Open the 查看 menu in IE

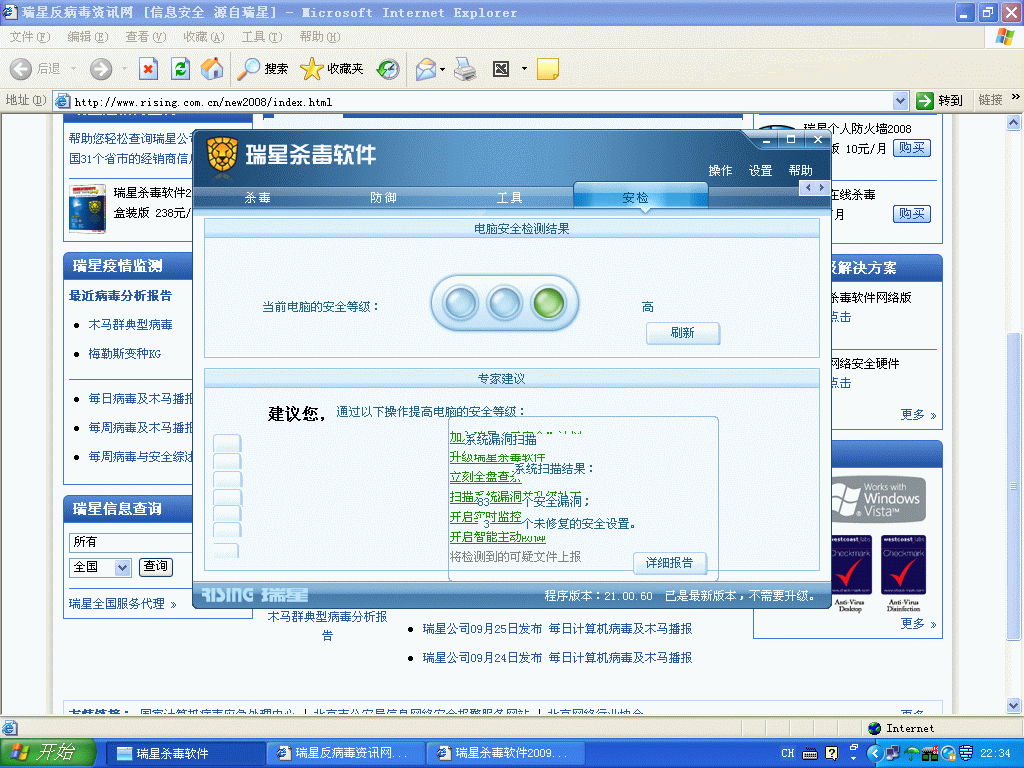(x=146, y=37)
